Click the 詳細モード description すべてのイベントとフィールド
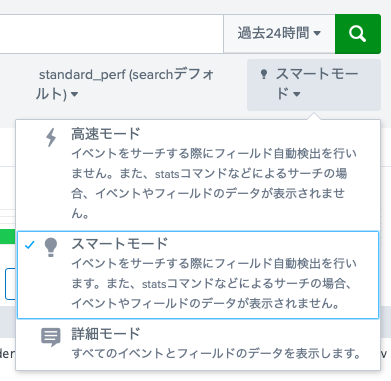Screen dimensions: 391x381 point(216,353)
